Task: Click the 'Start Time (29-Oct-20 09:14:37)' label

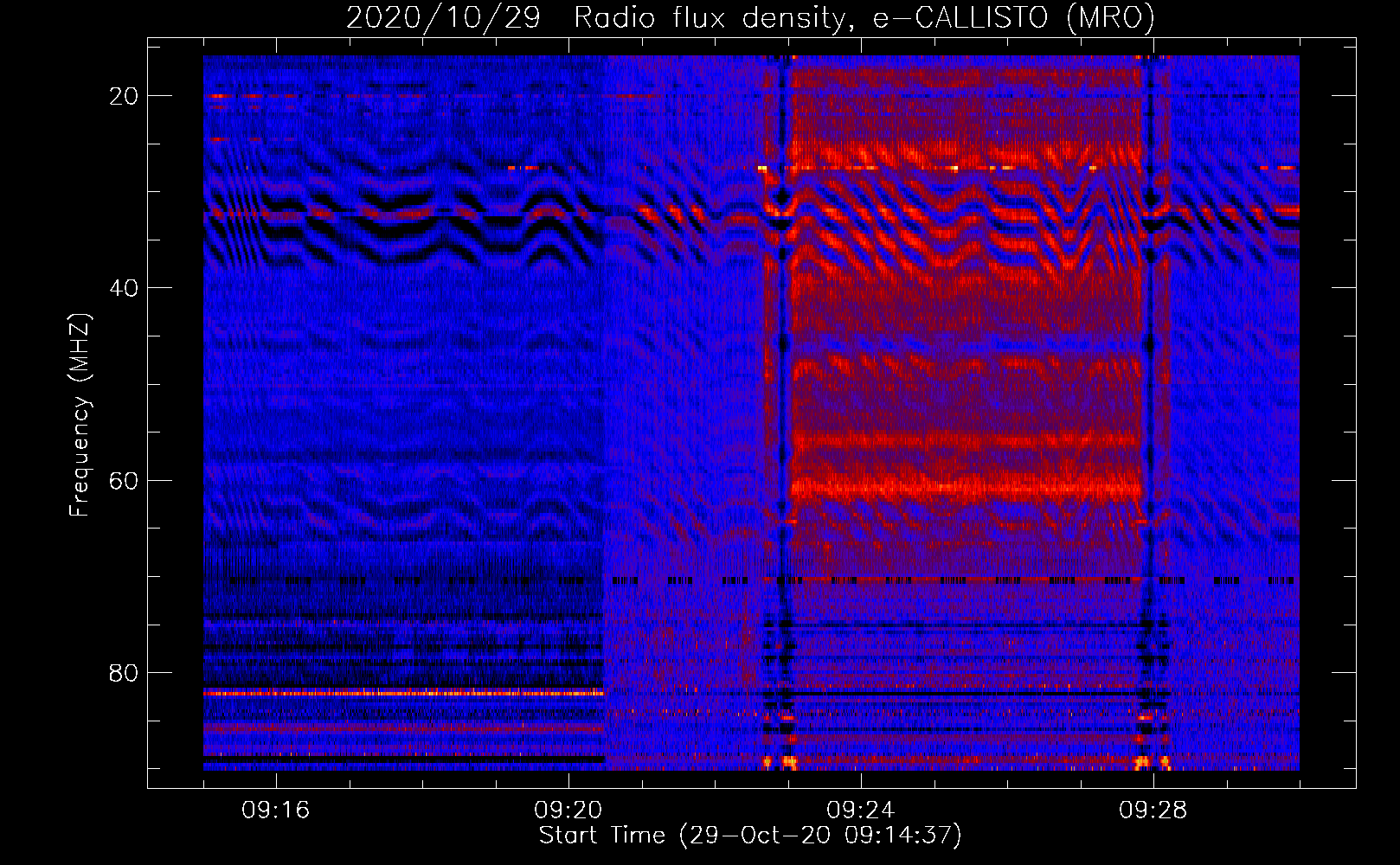Action: click(750, 836)
